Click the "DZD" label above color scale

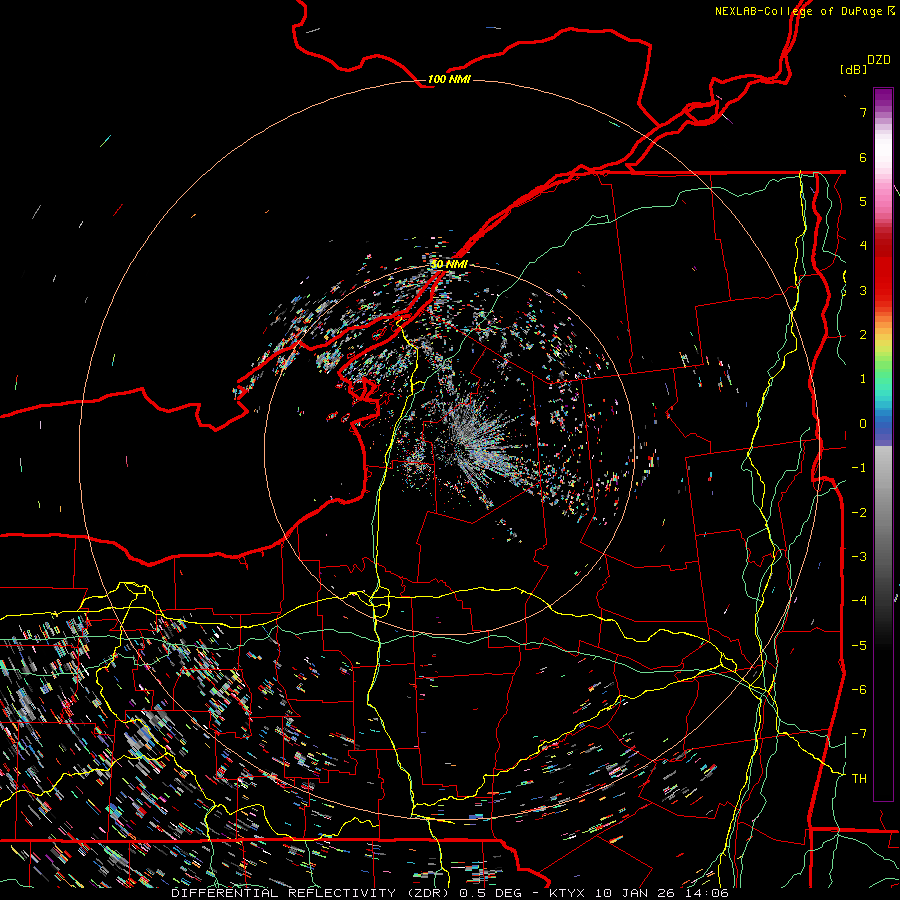coord(879,60)
